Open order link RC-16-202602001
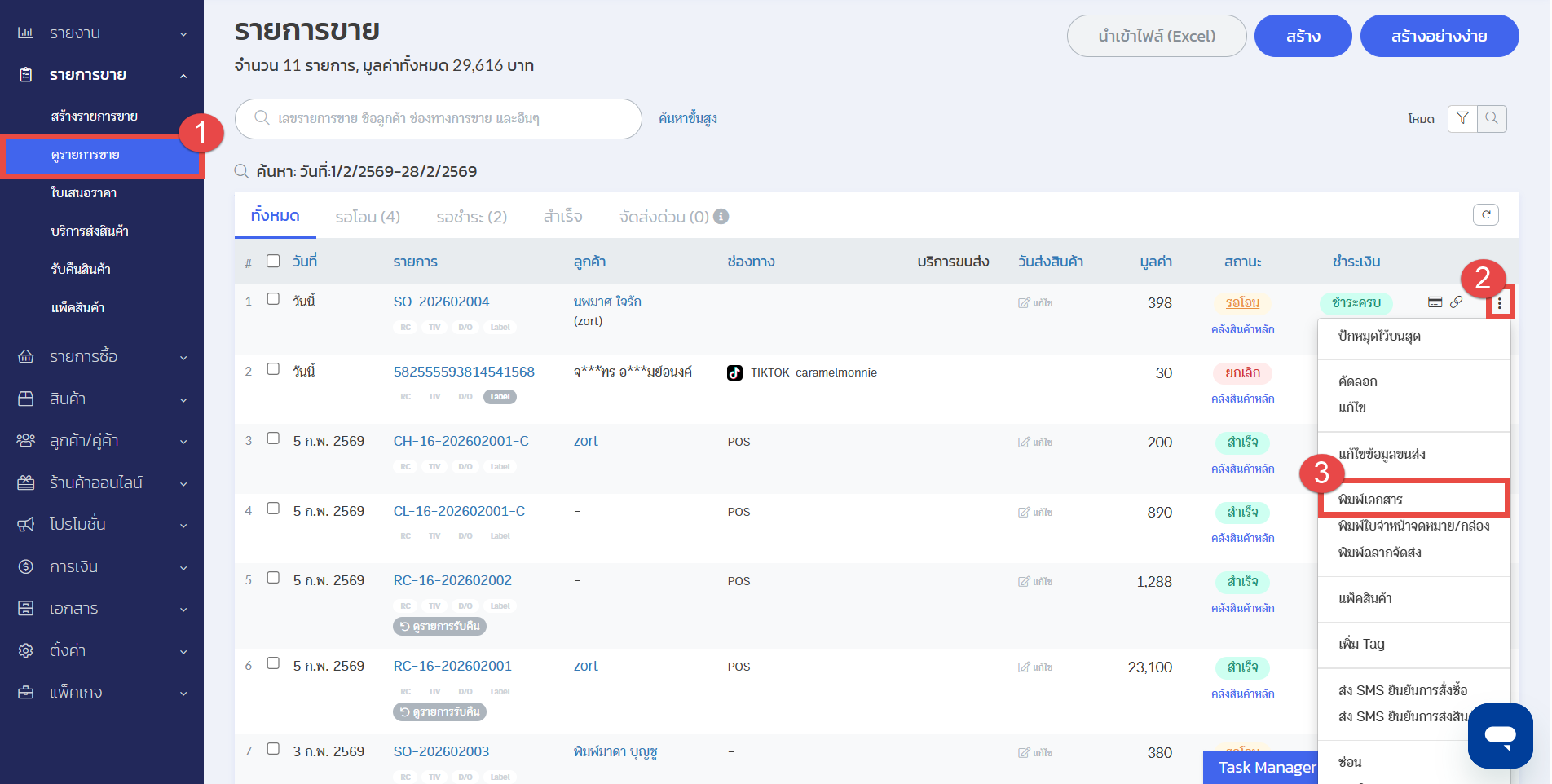1552x784 pixels. [452, 666]
